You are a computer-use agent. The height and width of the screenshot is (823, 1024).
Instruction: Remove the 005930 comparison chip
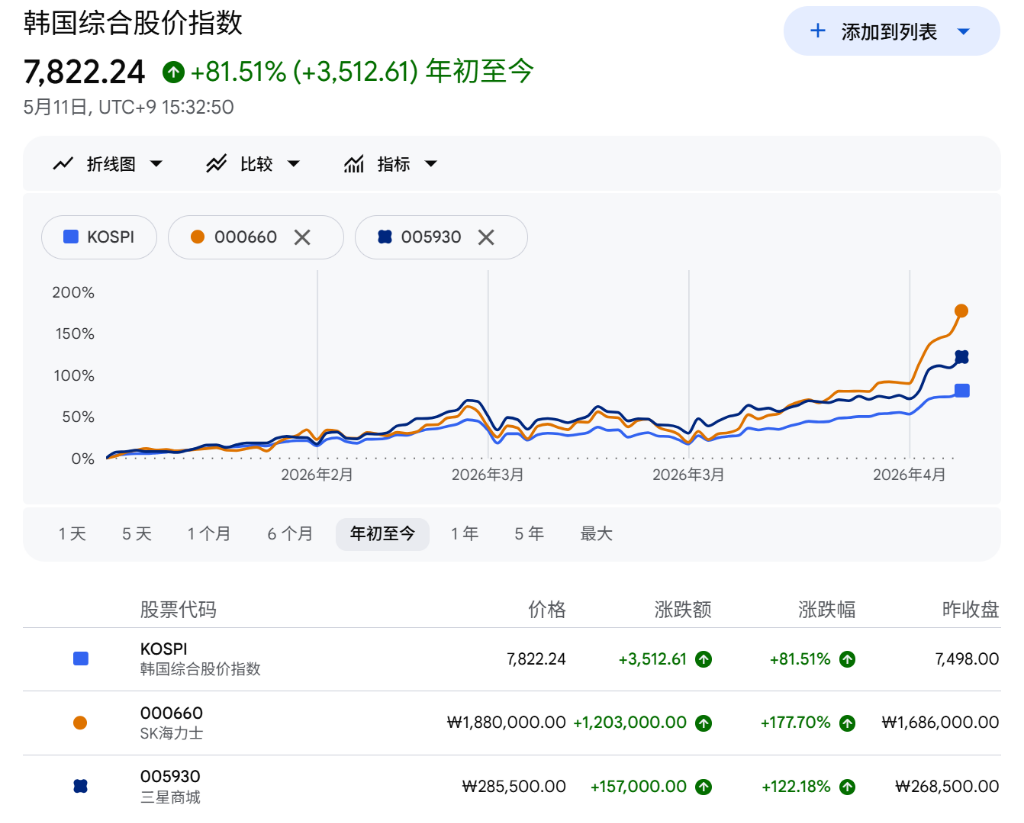click(x=486, y=237)
